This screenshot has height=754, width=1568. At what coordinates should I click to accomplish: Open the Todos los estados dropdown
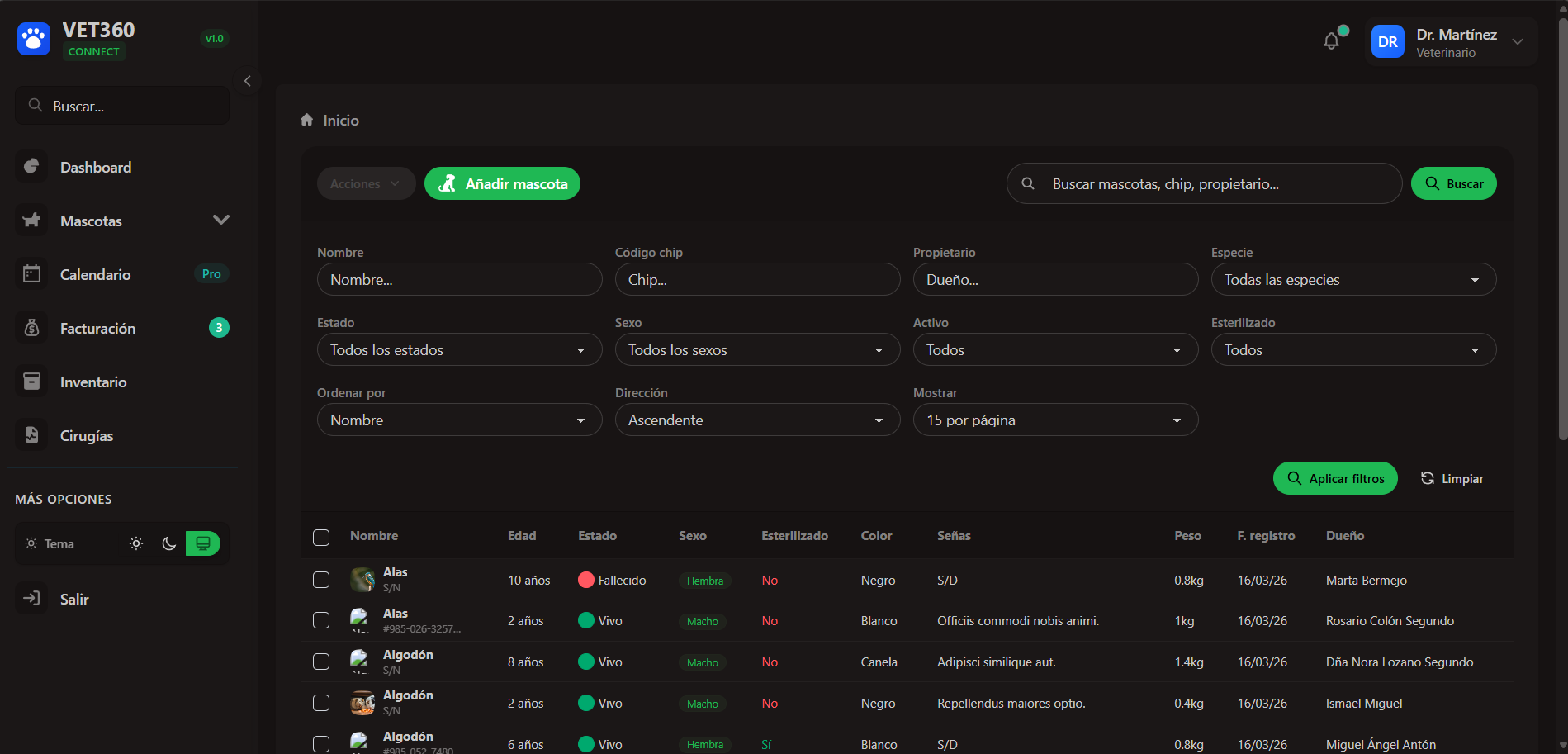459,350
